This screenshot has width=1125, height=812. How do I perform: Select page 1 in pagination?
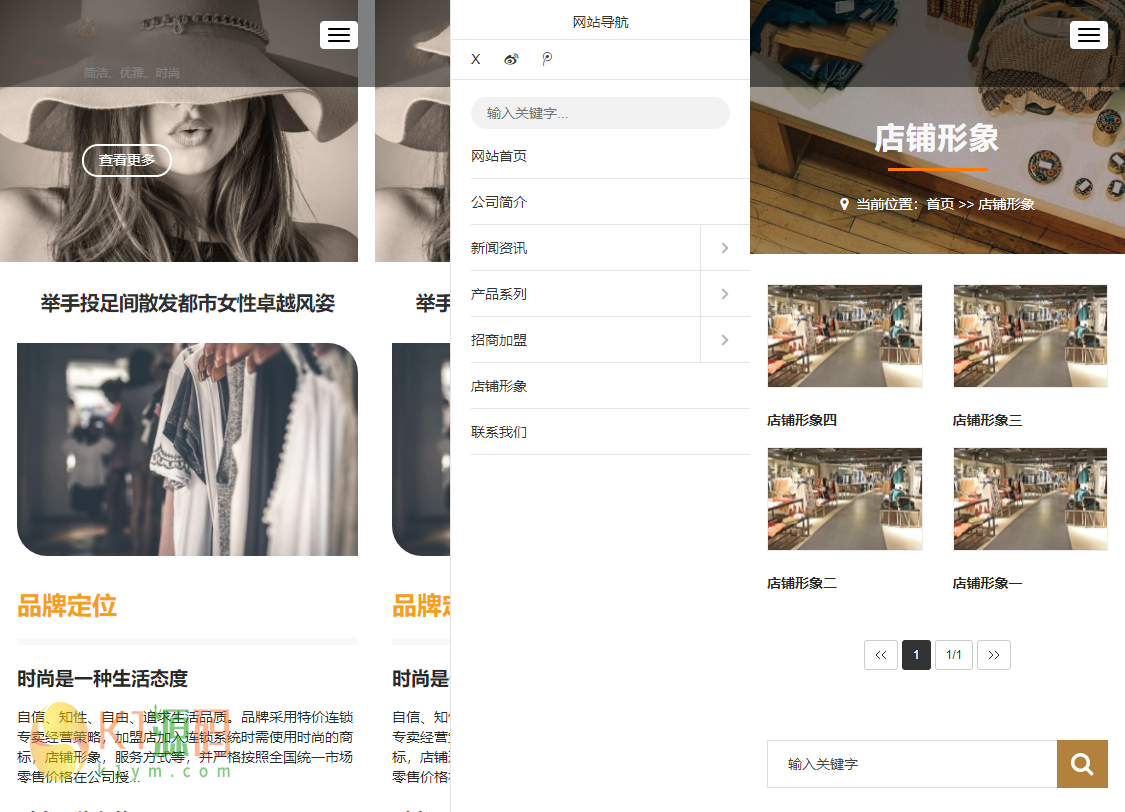tap(916, 655)
